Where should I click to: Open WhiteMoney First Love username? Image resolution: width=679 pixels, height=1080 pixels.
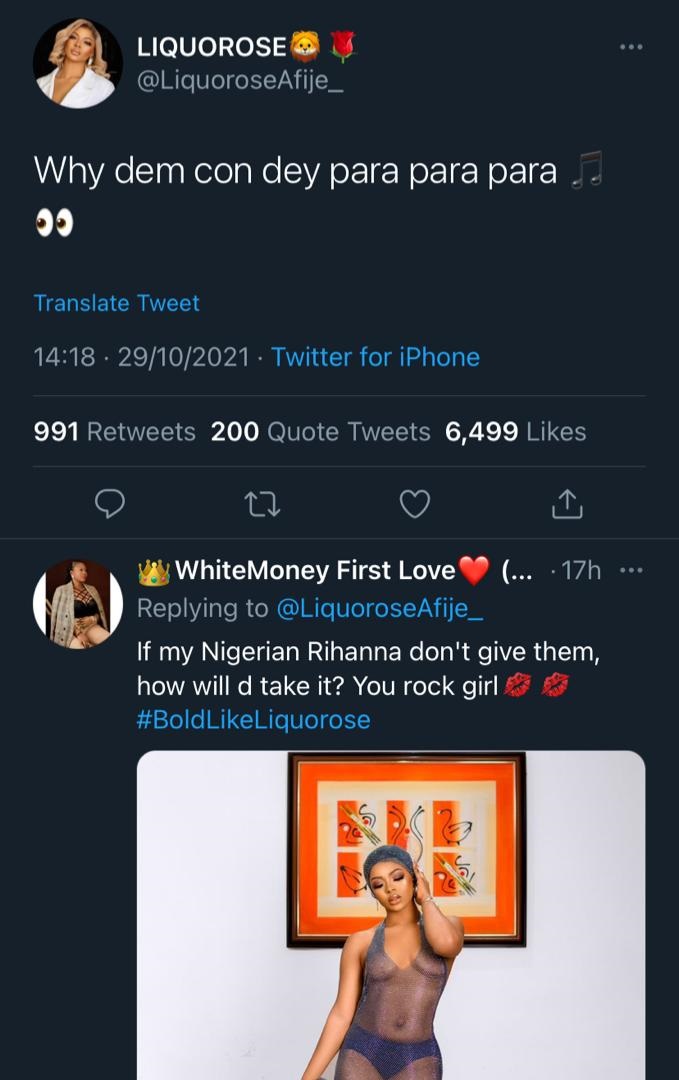[315, 571]
